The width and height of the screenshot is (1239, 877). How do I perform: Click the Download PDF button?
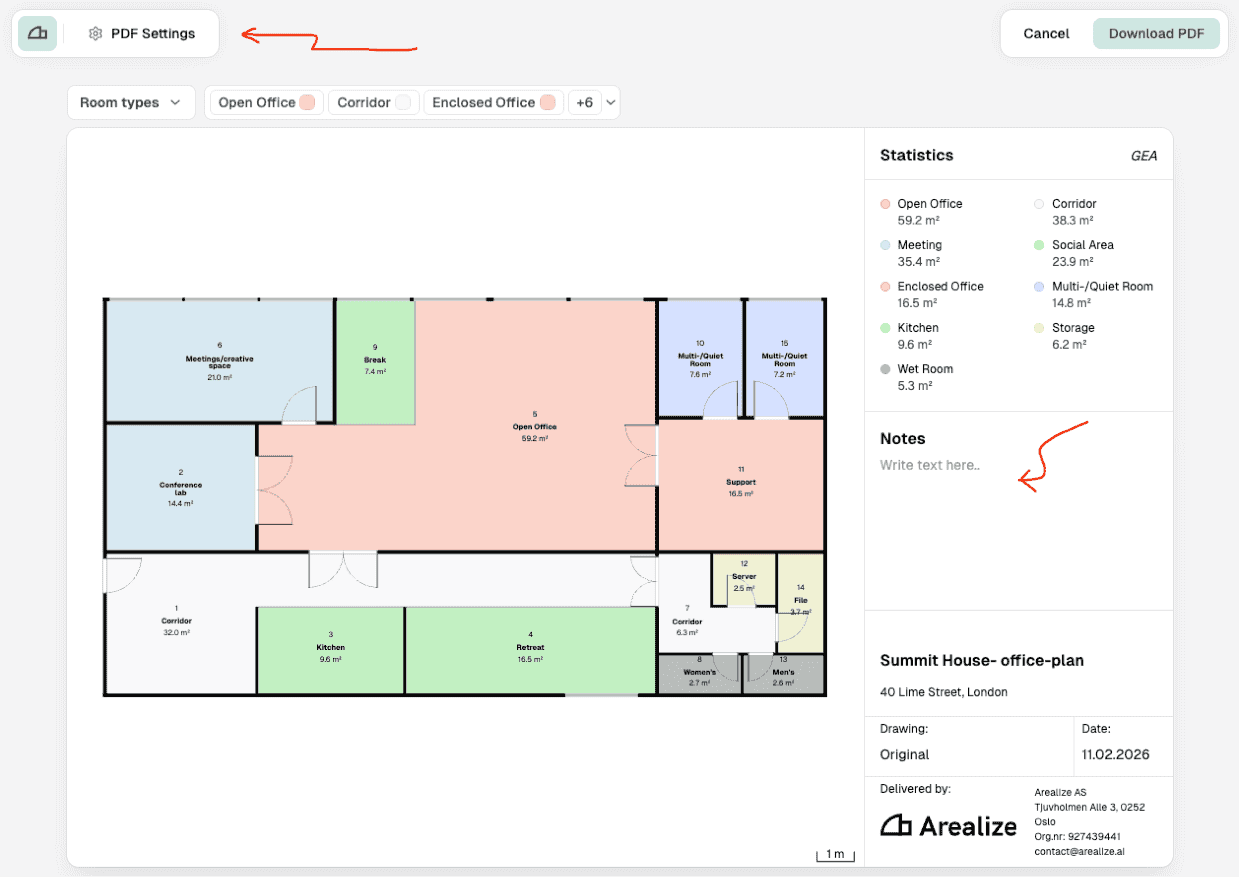(x=1156, y=34)
